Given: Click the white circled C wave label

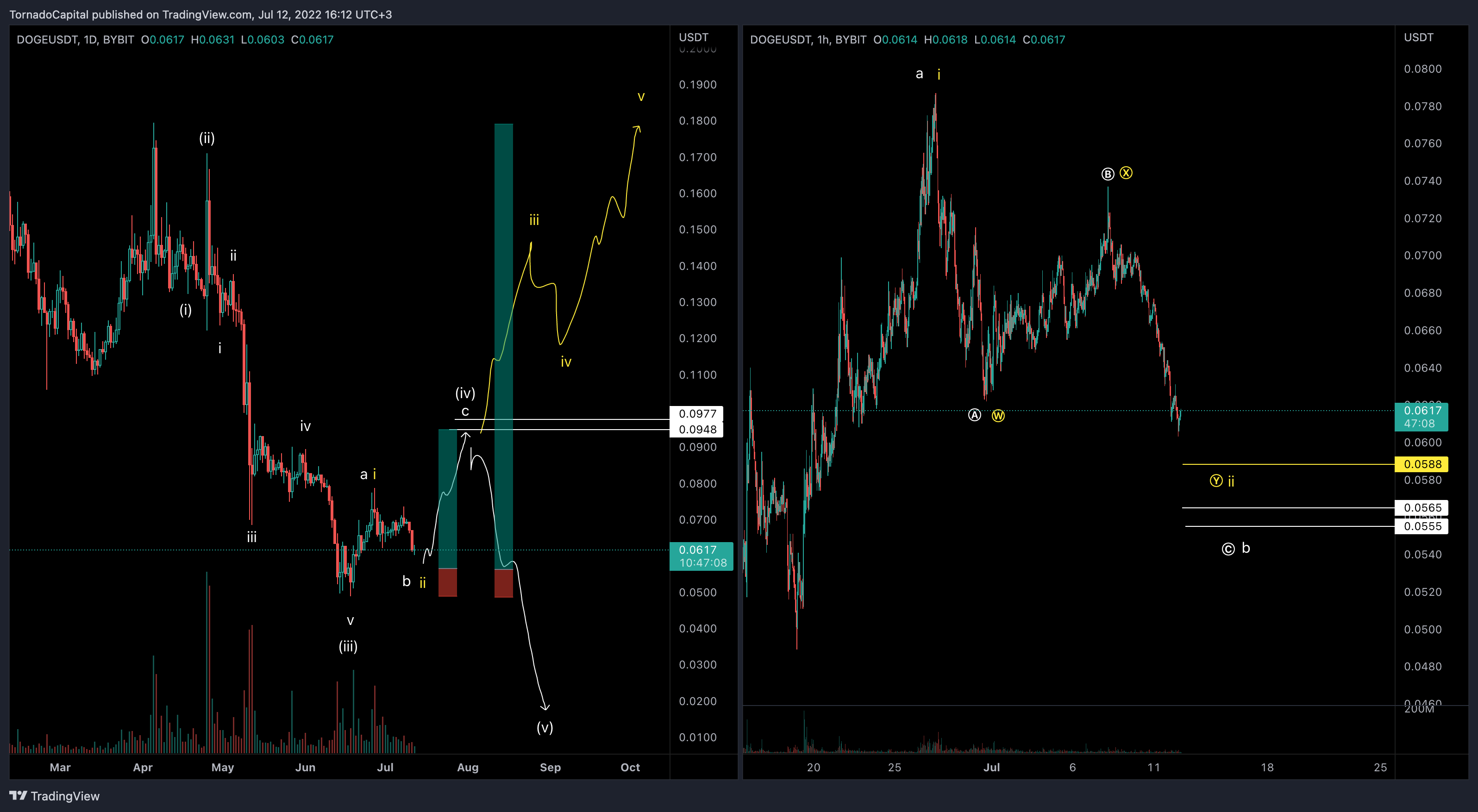Looking at the screenshot, I should (1228, 550).
